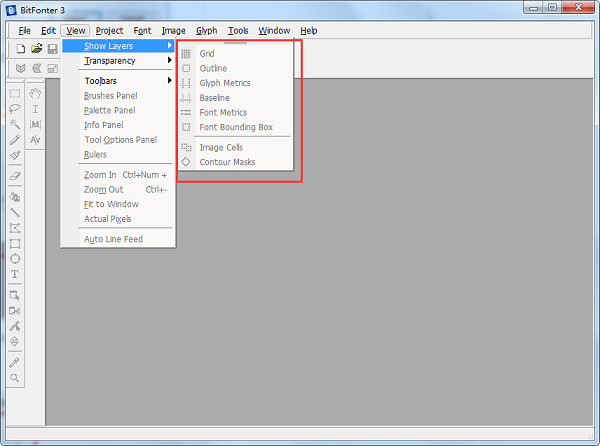Select the Polygon shape tool

pyautogui.click(x=15, y=228)
